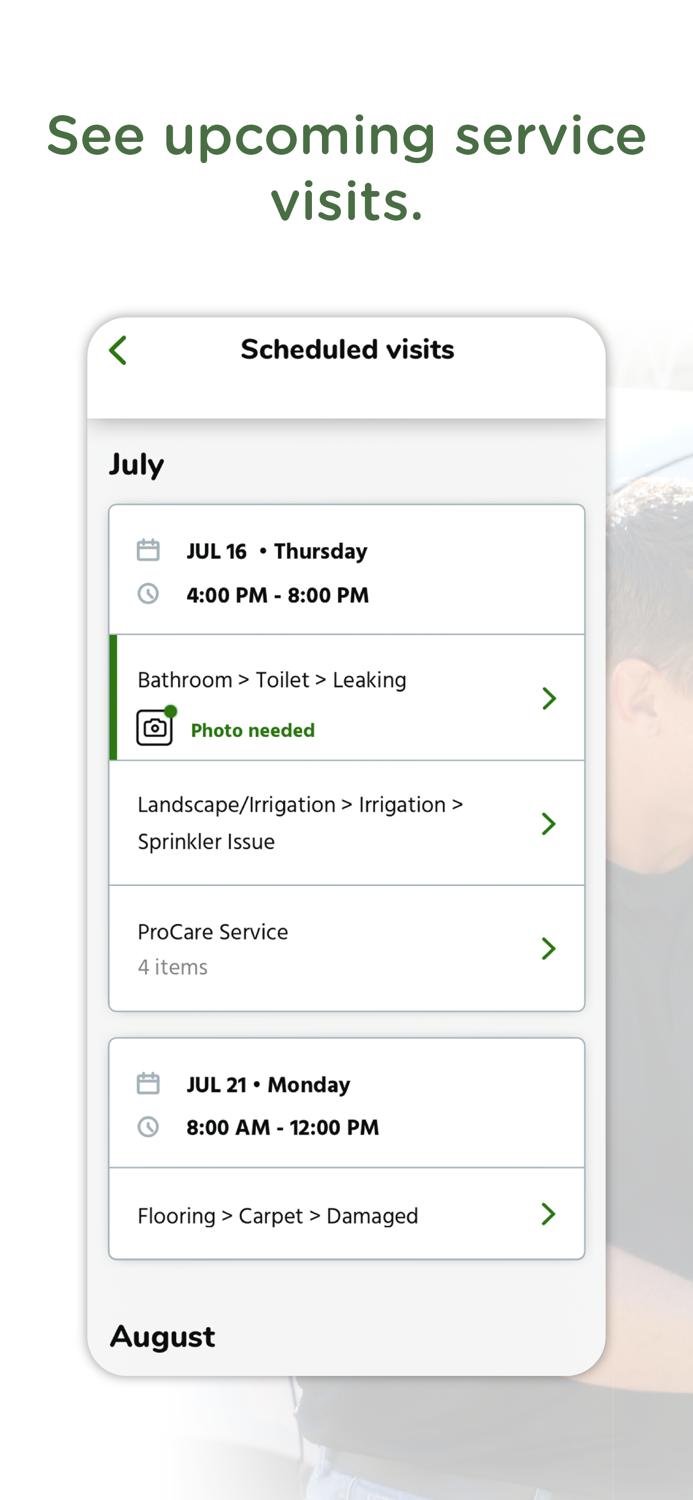Open the Photo needed request
This screenshot has width=693, height=1500.
tap(253, 729)
